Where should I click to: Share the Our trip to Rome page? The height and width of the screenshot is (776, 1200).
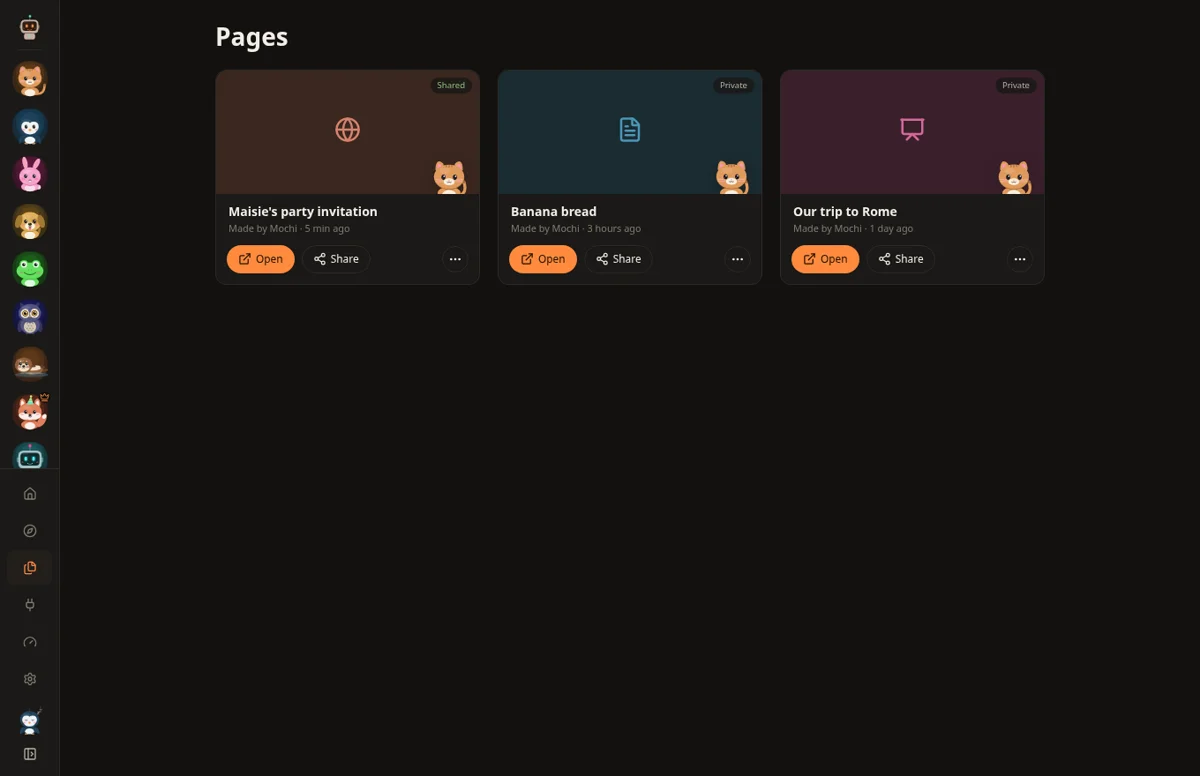point(901,259)
